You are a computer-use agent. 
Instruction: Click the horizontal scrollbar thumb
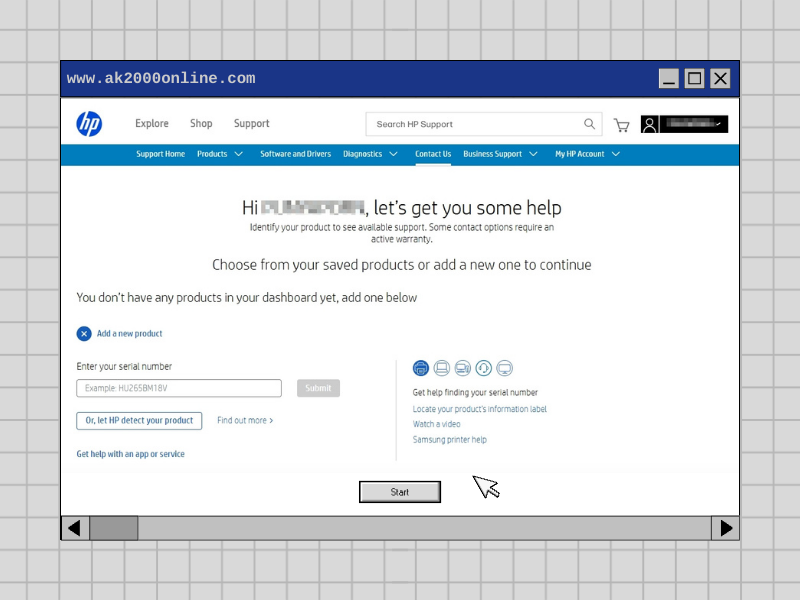click(114, 528)
